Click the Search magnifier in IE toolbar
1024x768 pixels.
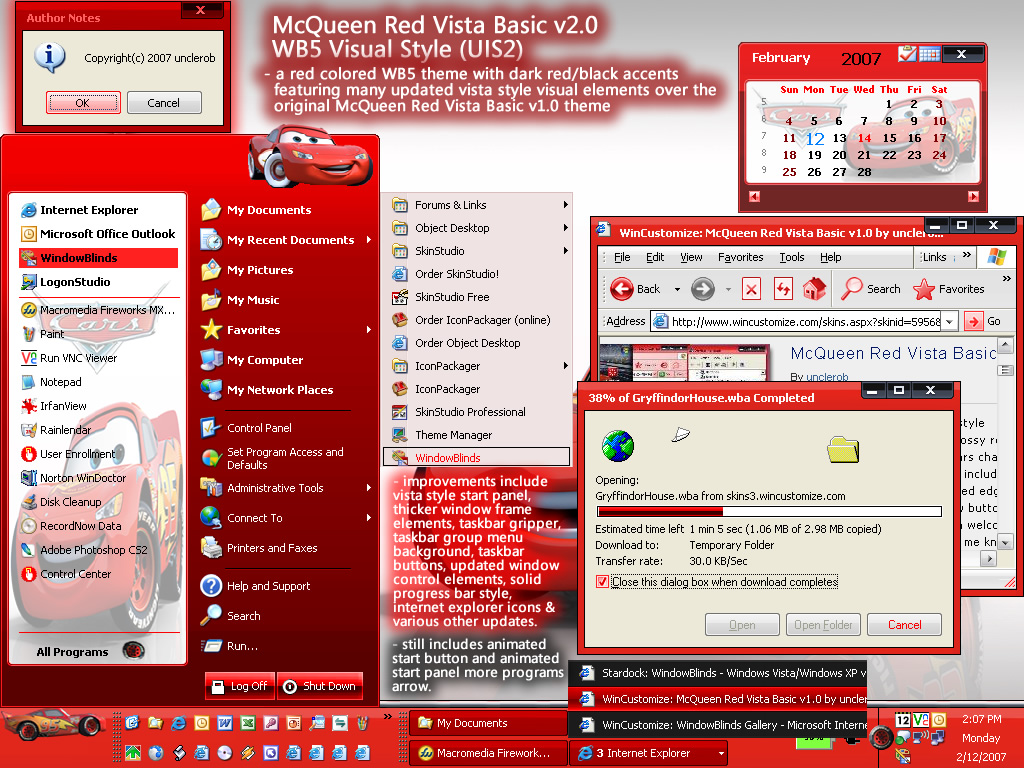click(x=852, y=289)
